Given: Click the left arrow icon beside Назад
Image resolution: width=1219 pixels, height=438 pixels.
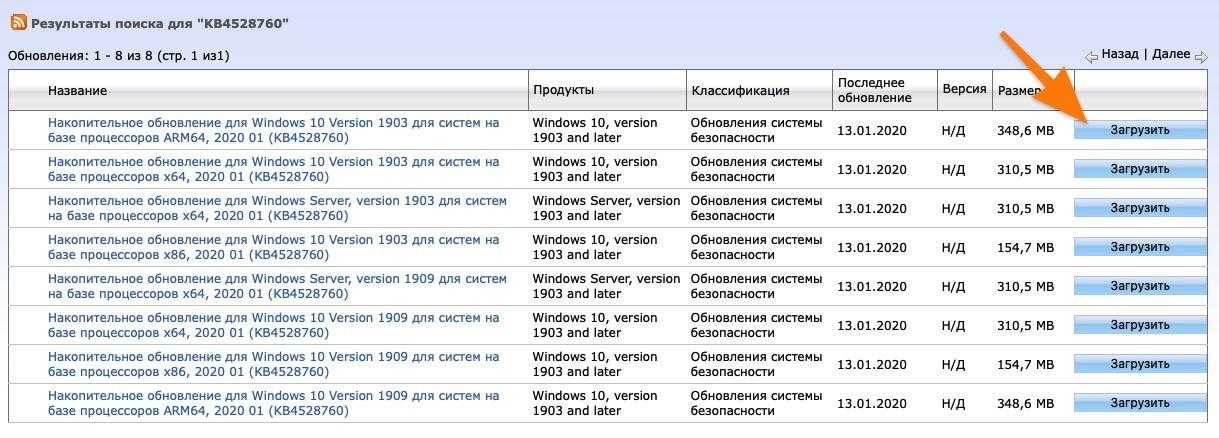Looking at the screenshot, I should (1092, 56).
